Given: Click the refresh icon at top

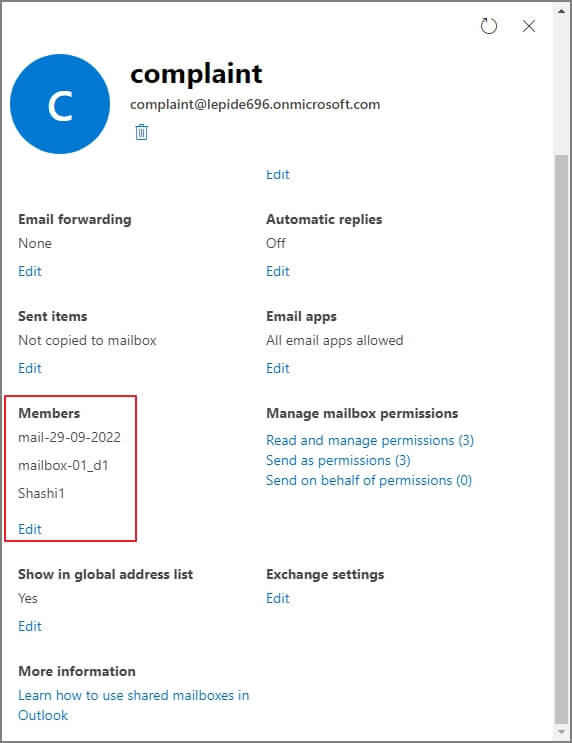Looking at the screenshot, I should coord(489,26).
